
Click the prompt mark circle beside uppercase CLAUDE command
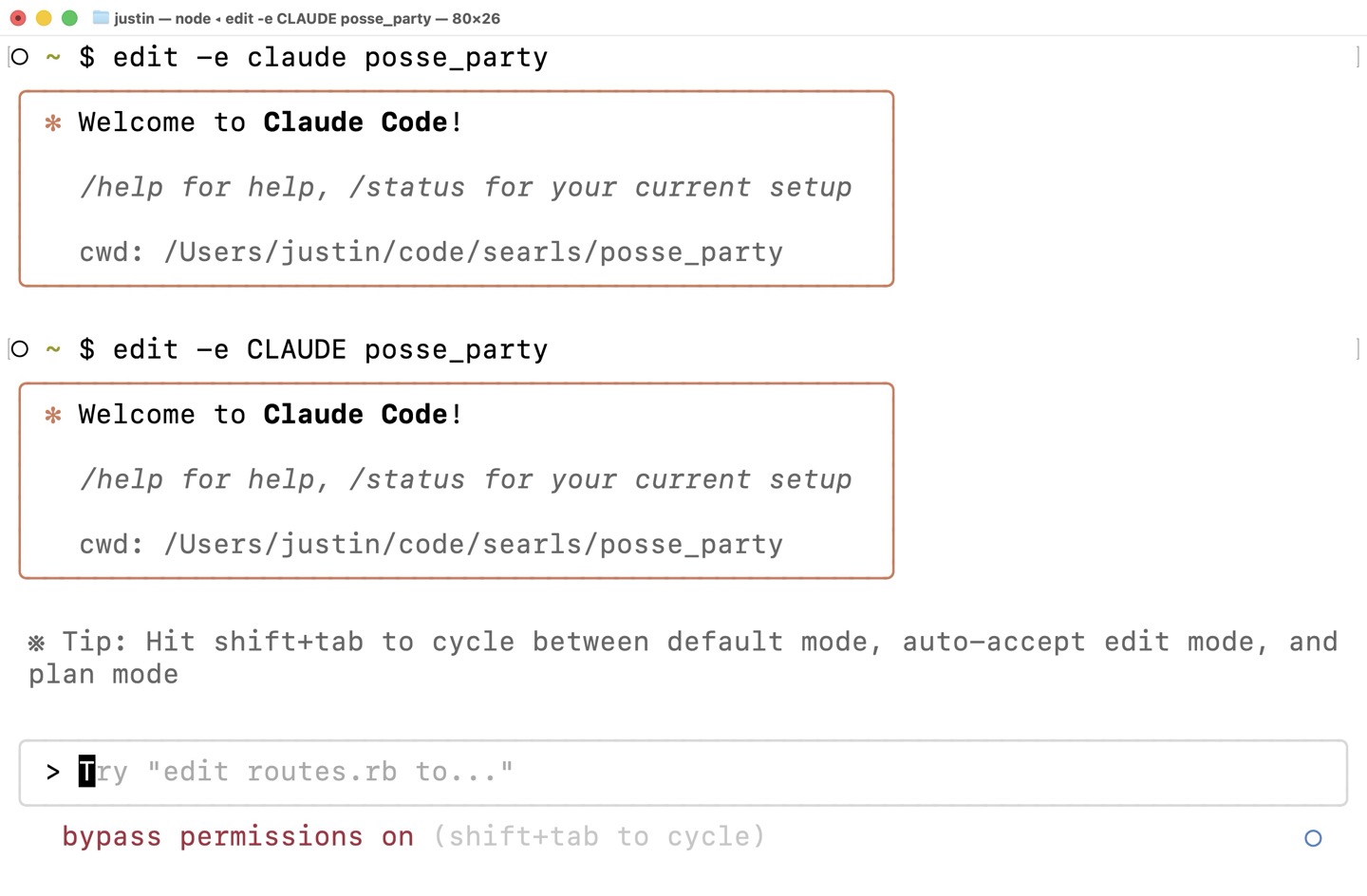coord(20,349)
